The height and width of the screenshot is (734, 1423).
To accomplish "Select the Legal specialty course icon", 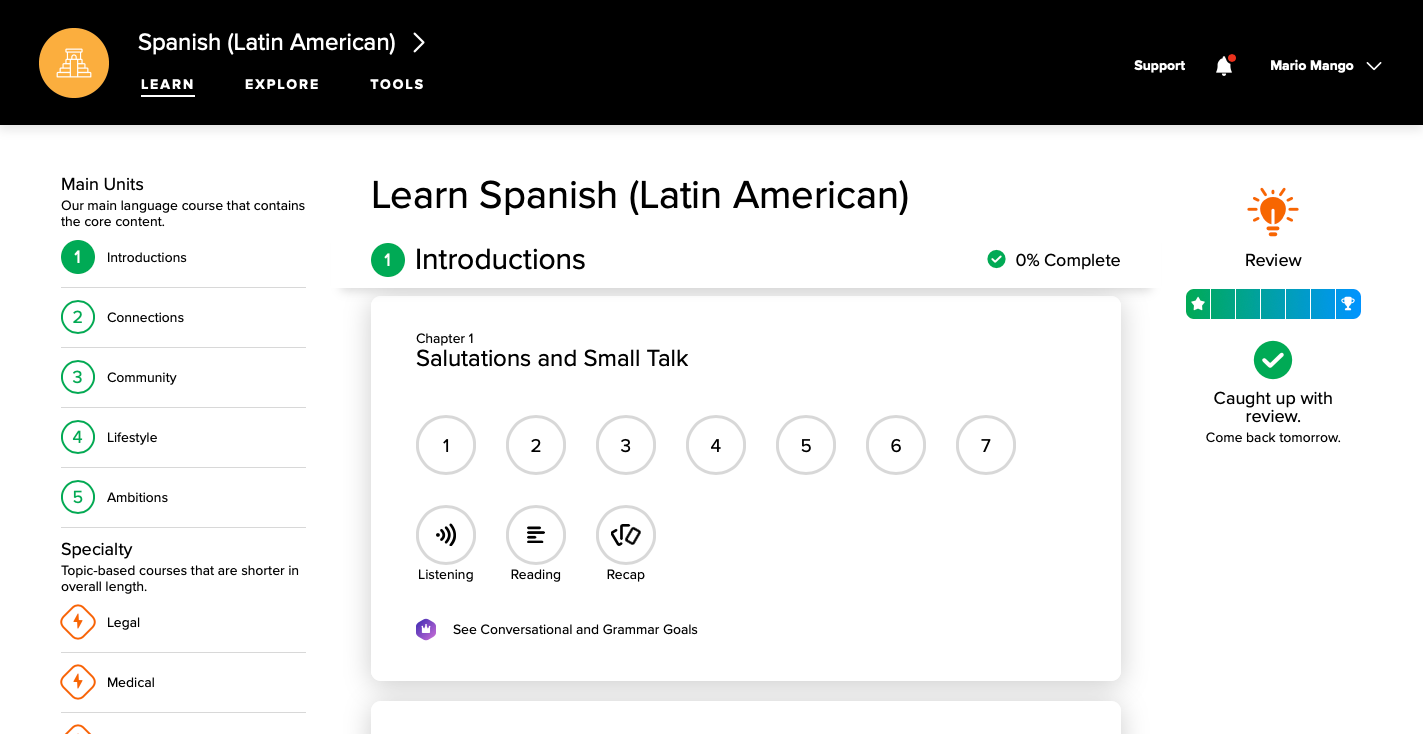I will [77, 622].
